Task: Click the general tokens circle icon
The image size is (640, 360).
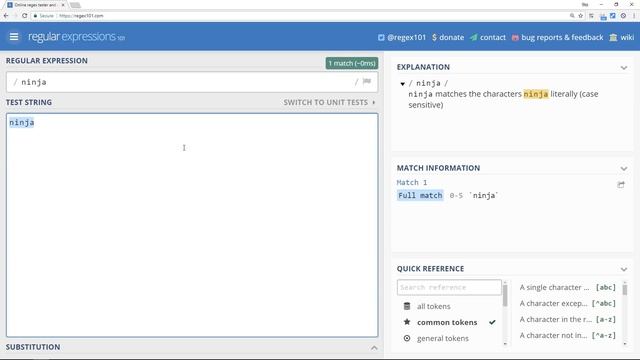Action: [407, 338]
